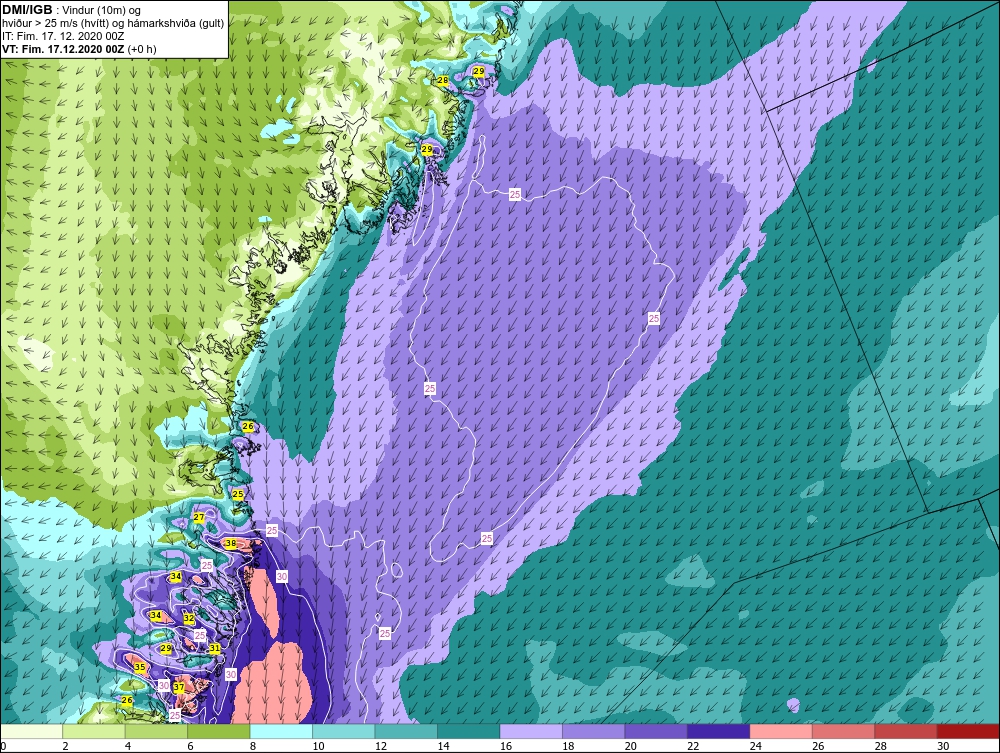Select the legend tick value 16
Screen dimensions: 1000x753
506,746
